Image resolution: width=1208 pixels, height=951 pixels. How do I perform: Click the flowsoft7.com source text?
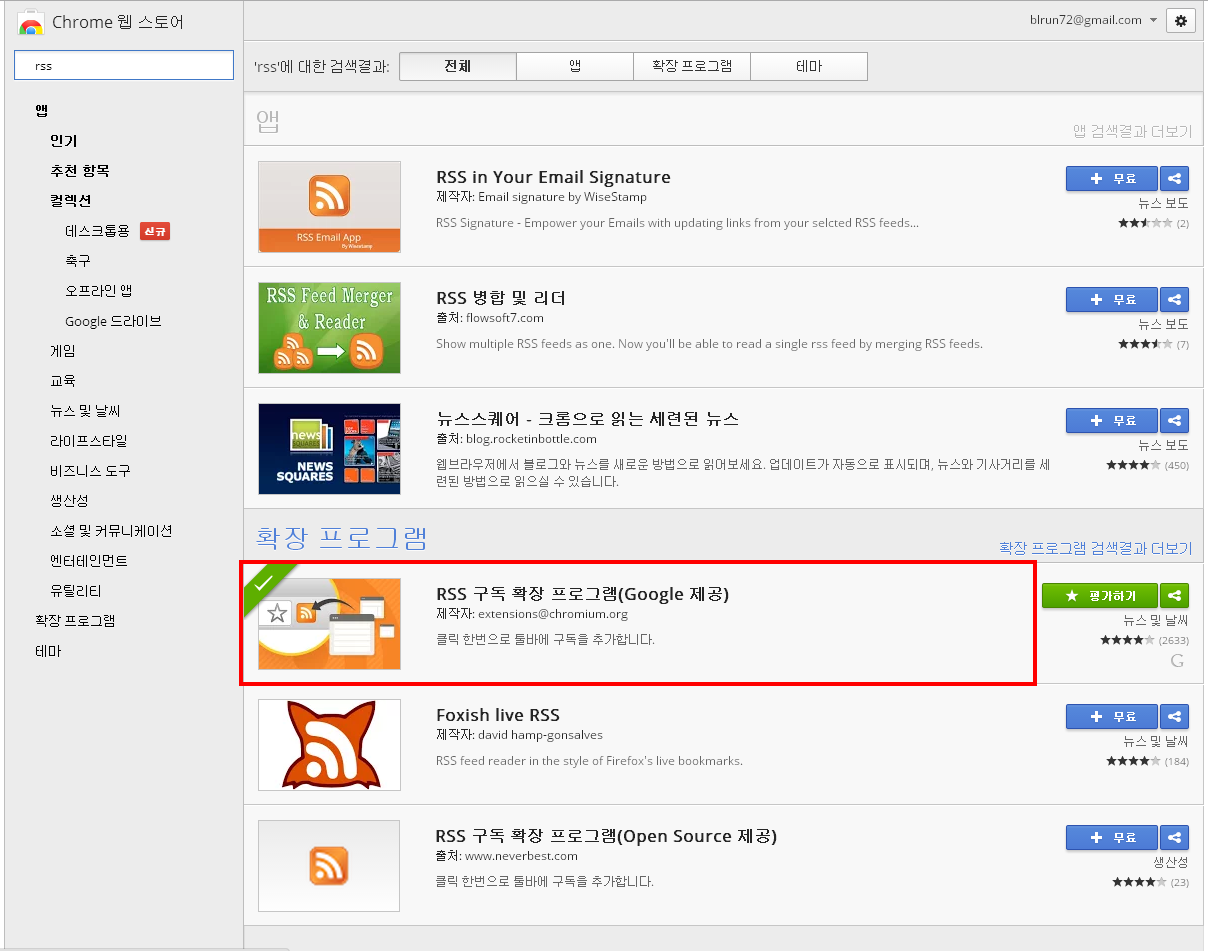[505, 318]
